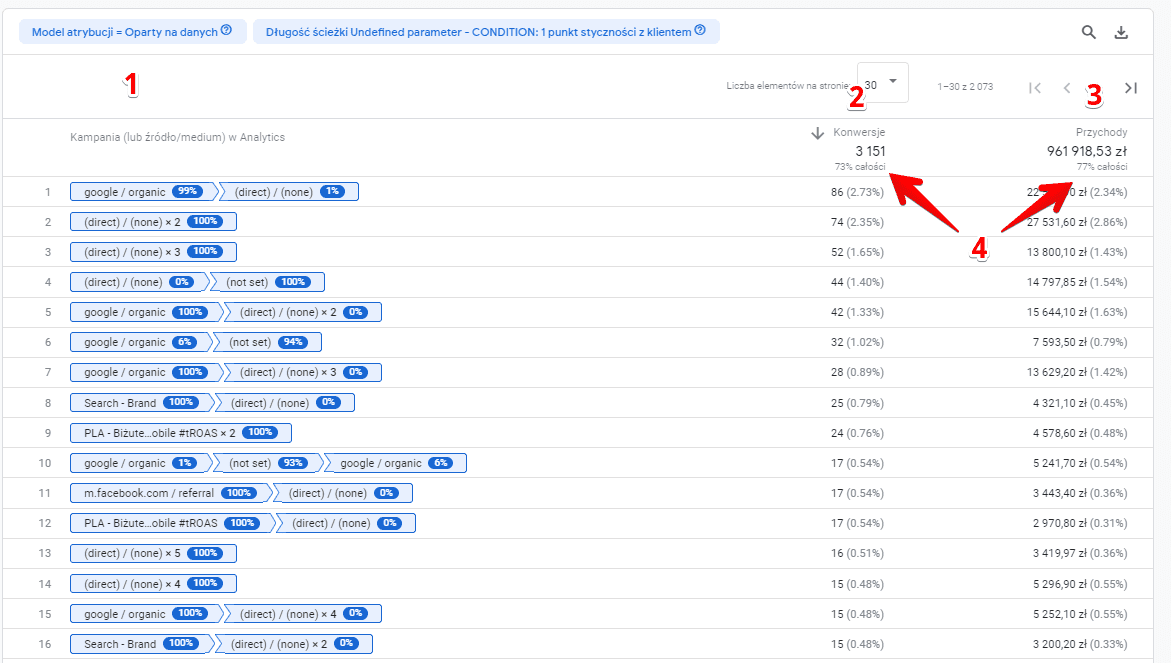Open help icon for Długość ścieżki filter
Viewport: 1171px width, 663px height.
click(700, 31)
